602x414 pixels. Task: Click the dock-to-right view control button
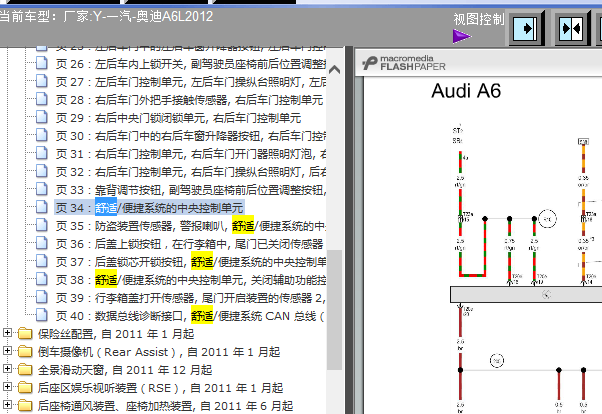point(526,28)
